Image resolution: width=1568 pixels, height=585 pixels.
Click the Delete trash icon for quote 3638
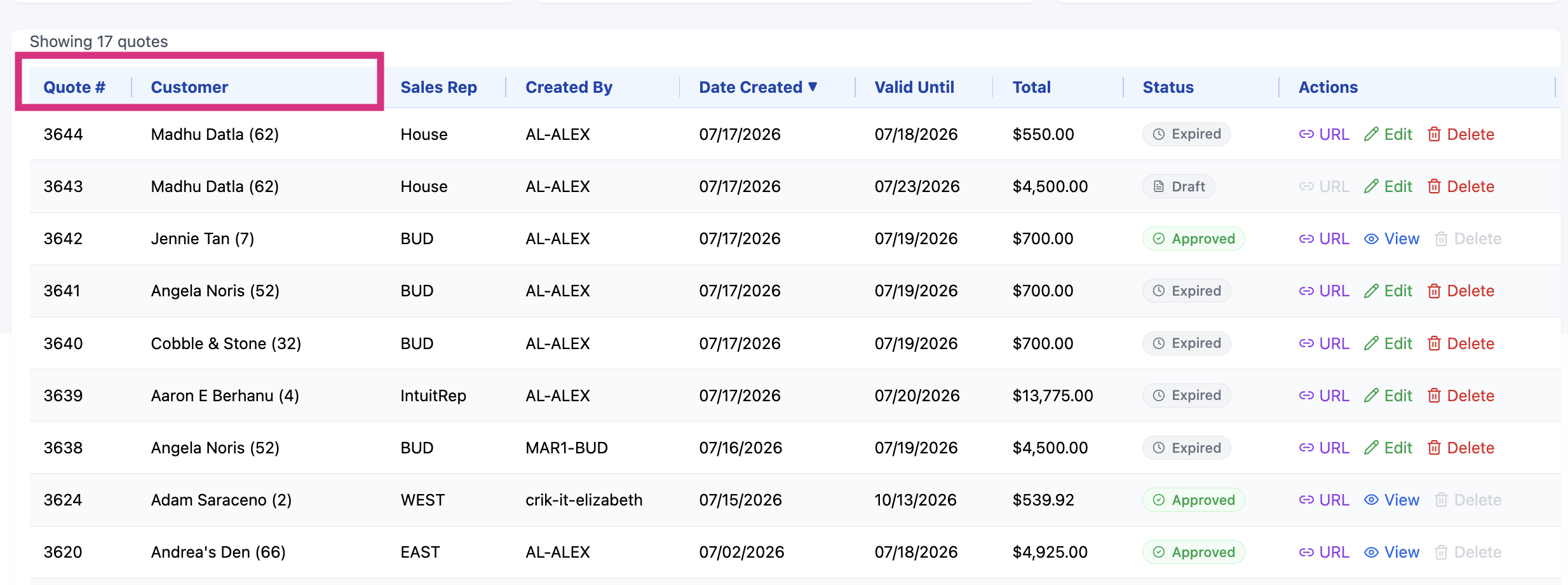coord(1434,448)
